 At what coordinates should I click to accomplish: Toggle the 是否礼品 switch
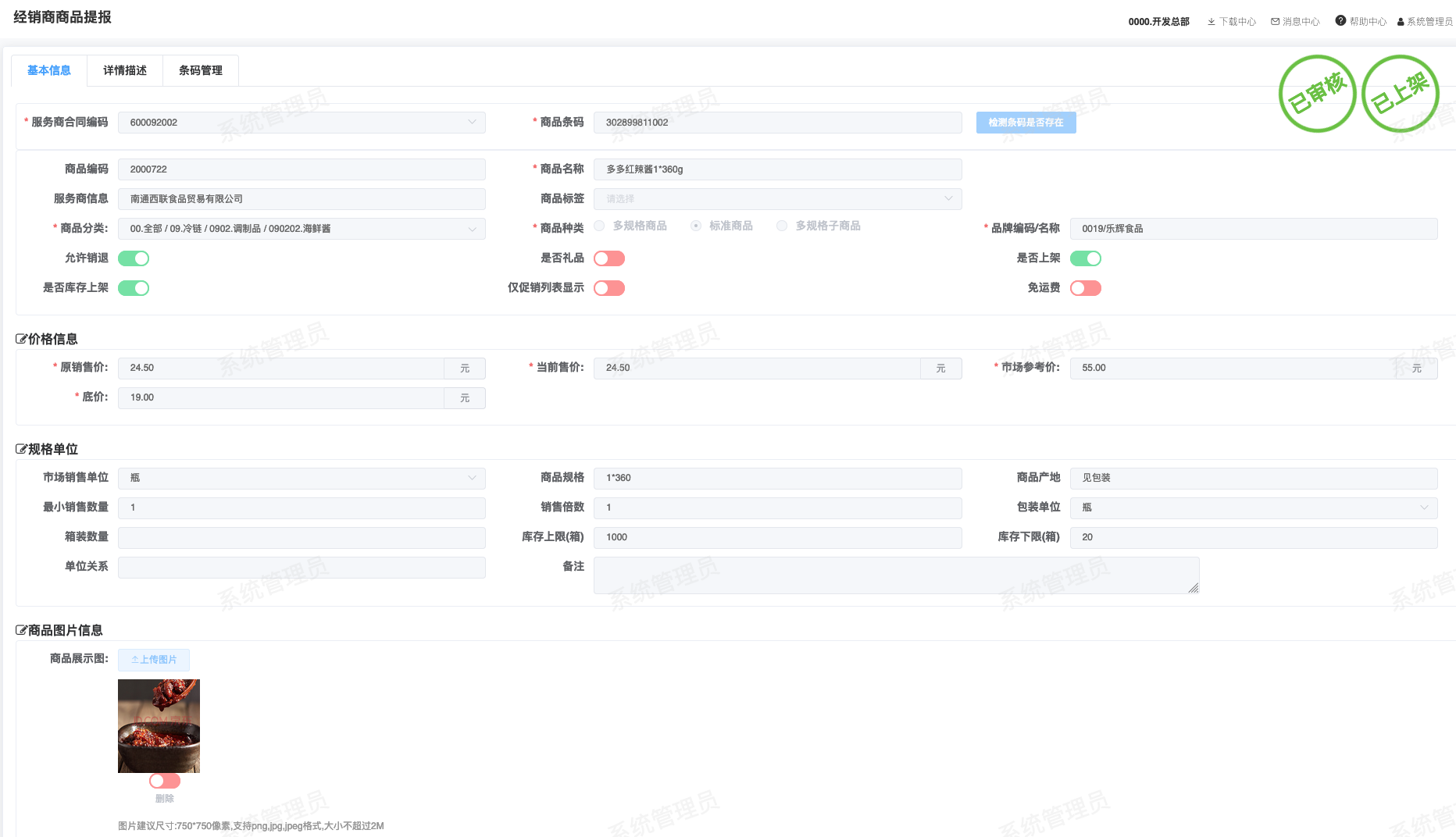tap(609, 258)
